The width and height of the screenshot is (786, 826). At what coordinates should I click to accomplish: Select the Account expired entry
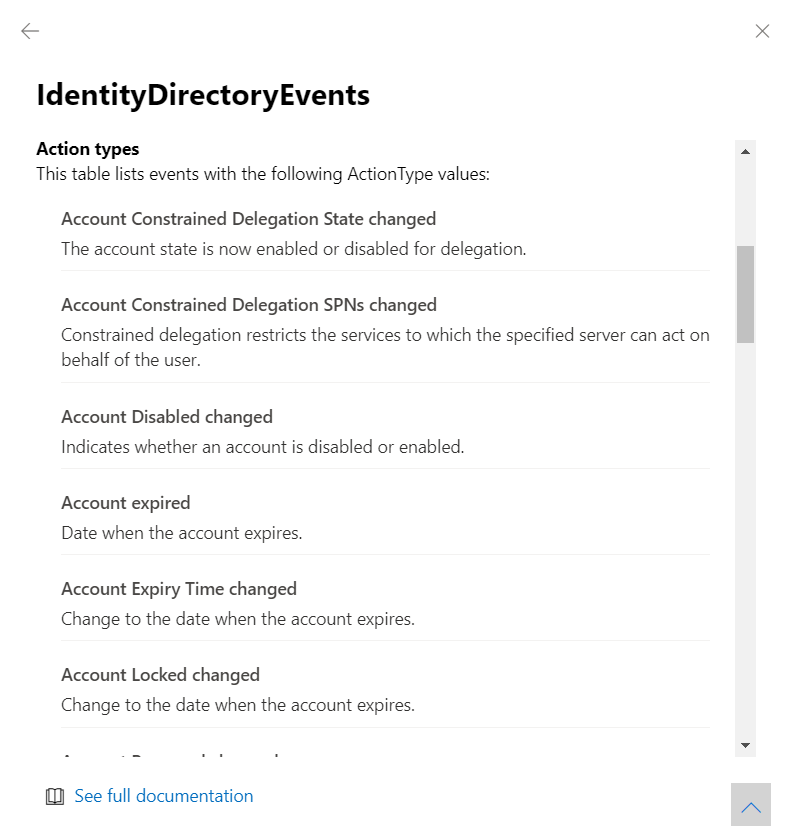(x=125, y=502)
